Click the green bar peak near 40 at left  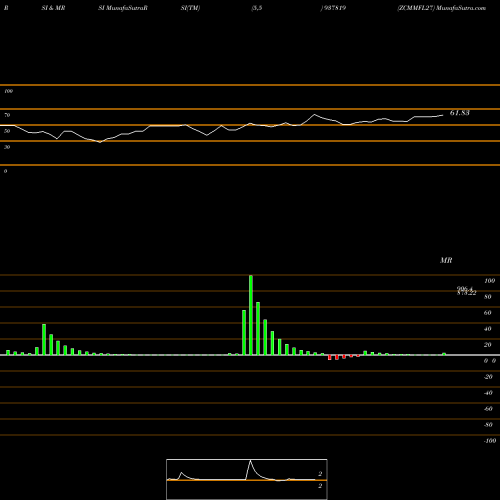[x=44, y=339]
